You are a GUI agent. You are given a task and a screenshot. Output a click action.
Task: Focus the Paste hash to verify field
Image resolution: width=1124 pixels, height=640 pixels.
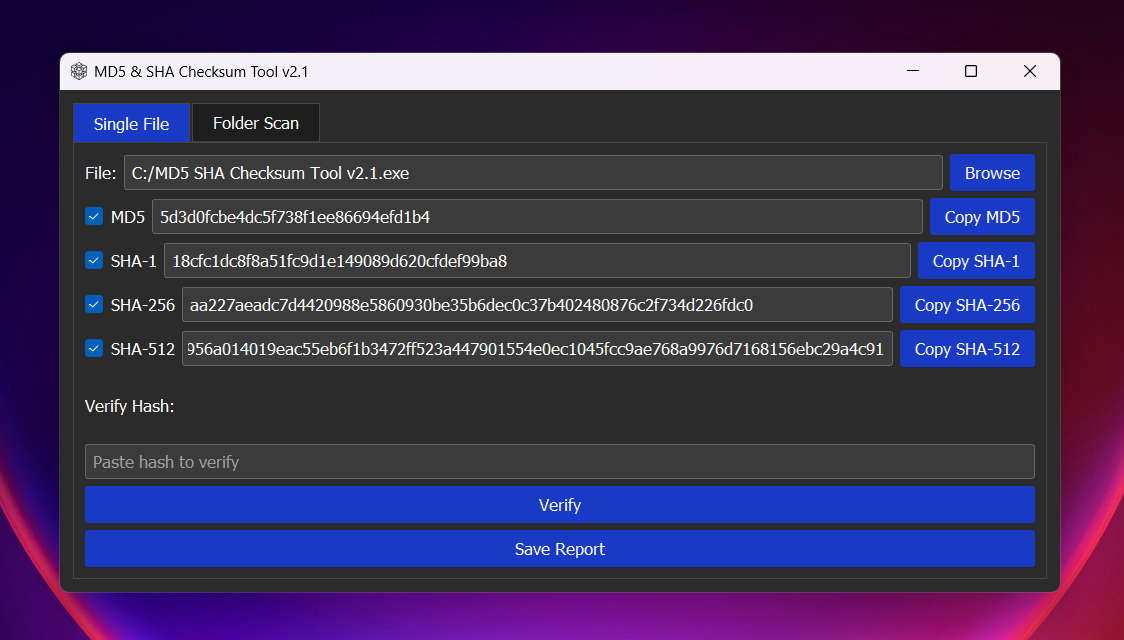tap(559, 462)
